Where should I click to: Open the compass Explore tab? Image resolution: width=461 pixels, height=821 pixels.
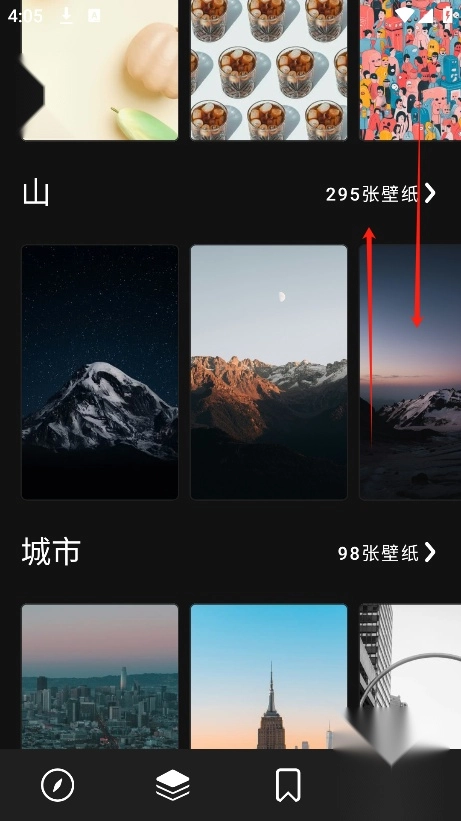click(58, 785)
